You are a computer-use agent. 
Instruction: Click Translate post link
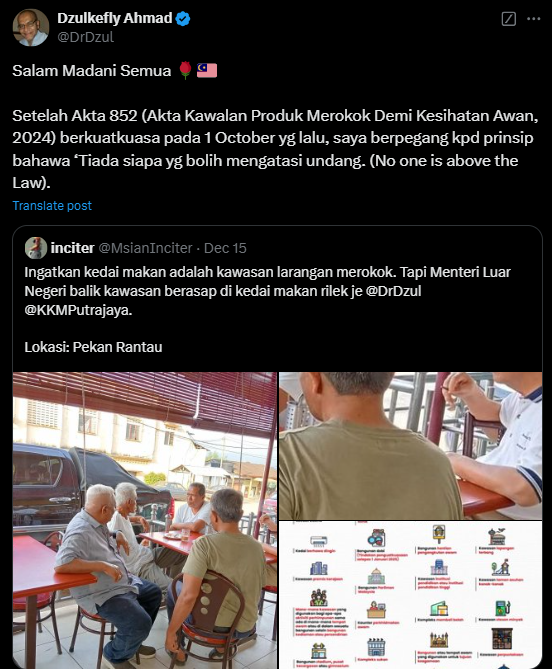point(52,206)
